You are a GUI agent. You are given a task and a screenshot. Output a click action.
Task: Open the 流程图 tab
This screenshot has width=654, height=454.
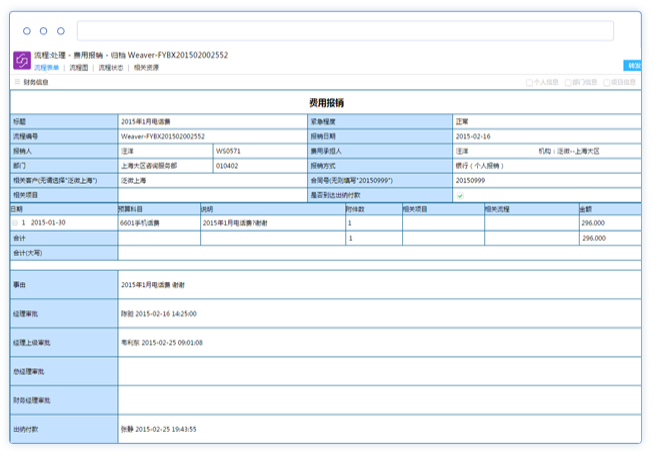tap(79, 68)
